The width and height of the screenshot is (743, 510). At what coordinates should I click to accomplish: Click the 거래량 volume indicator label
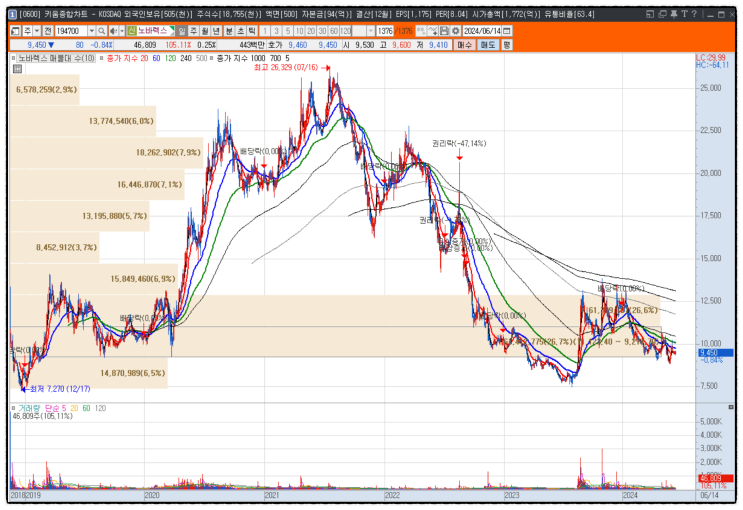(30, 408)
